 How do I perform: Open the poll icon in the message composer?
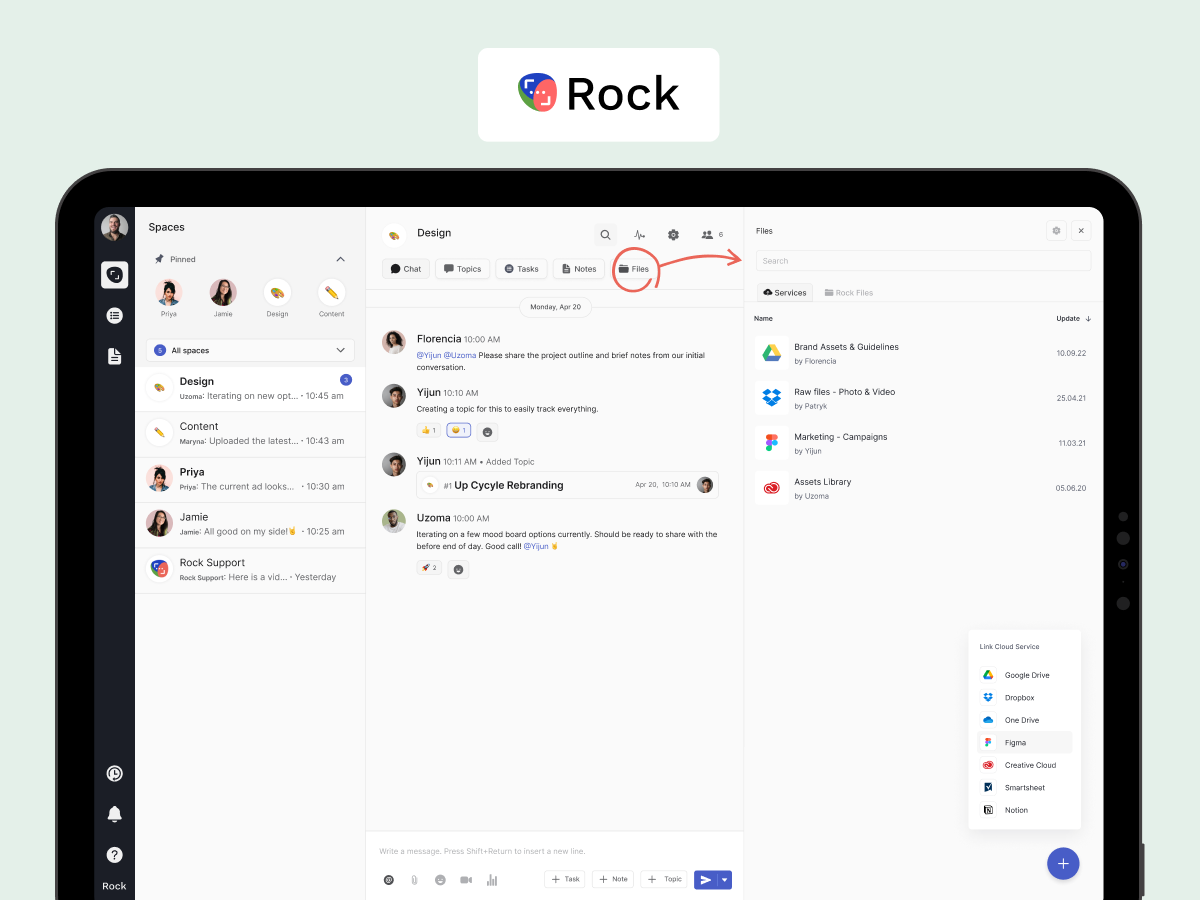pos(491,879)
